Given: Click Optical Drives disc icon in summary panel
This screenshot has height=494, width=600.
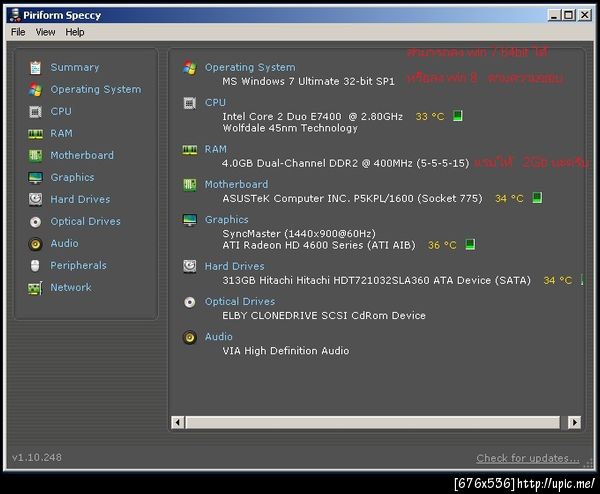Looking at the screenshot, I should (x=190, y=302).
